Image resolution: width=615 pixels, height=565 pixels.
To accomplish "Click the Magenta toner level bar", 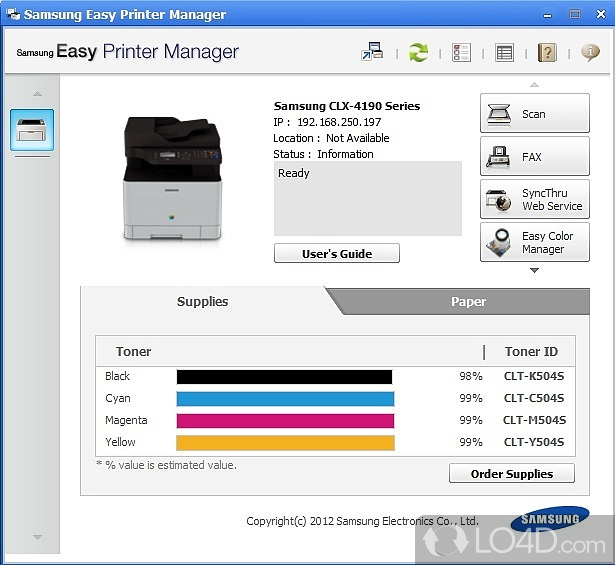I will pyautogui.click(x=285, y=421).
